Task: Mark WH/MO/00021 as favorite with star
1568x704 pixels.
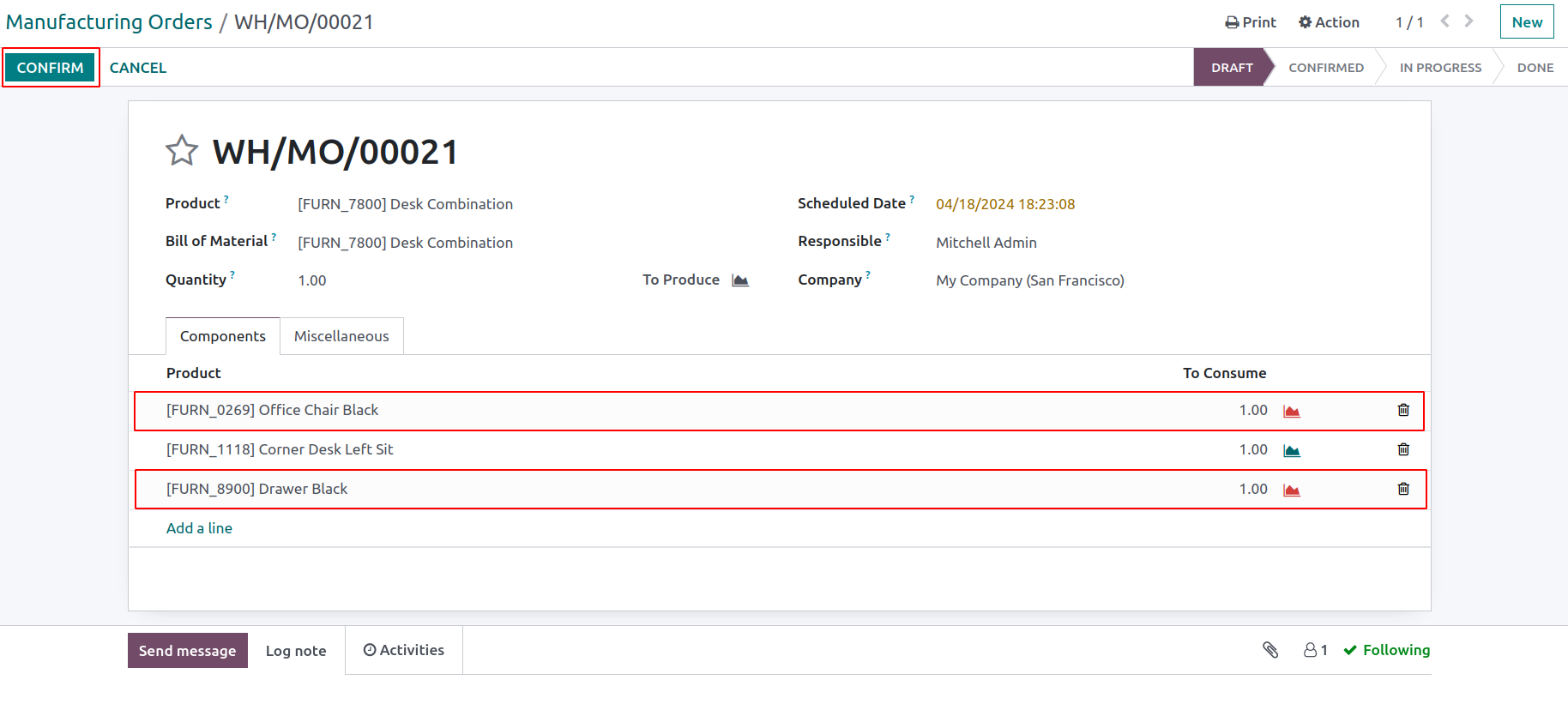Action: pyautogui.click(x=182, y=151)
